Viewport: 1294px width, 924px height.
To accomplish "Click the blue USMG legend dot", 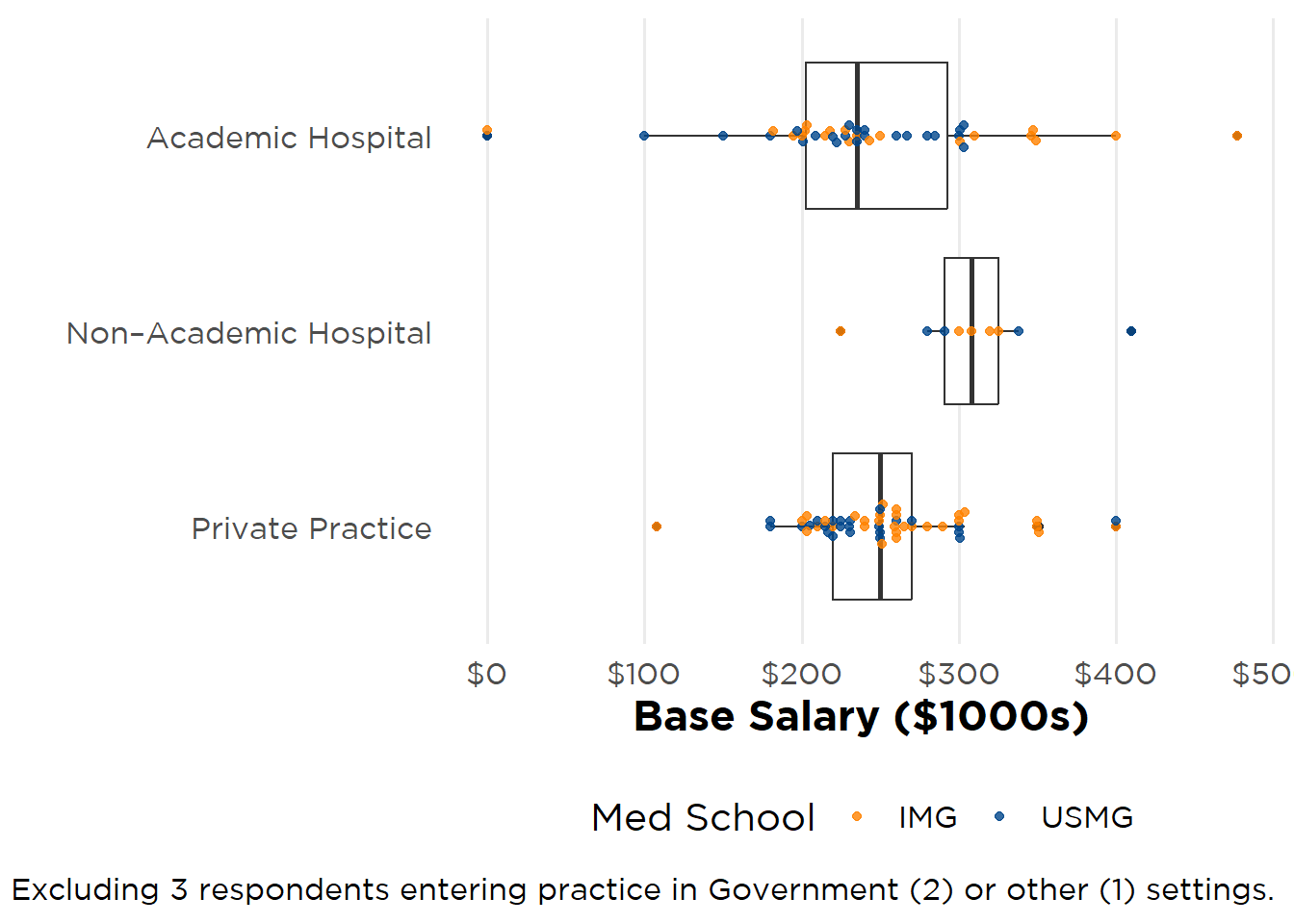I will [999, 817].
